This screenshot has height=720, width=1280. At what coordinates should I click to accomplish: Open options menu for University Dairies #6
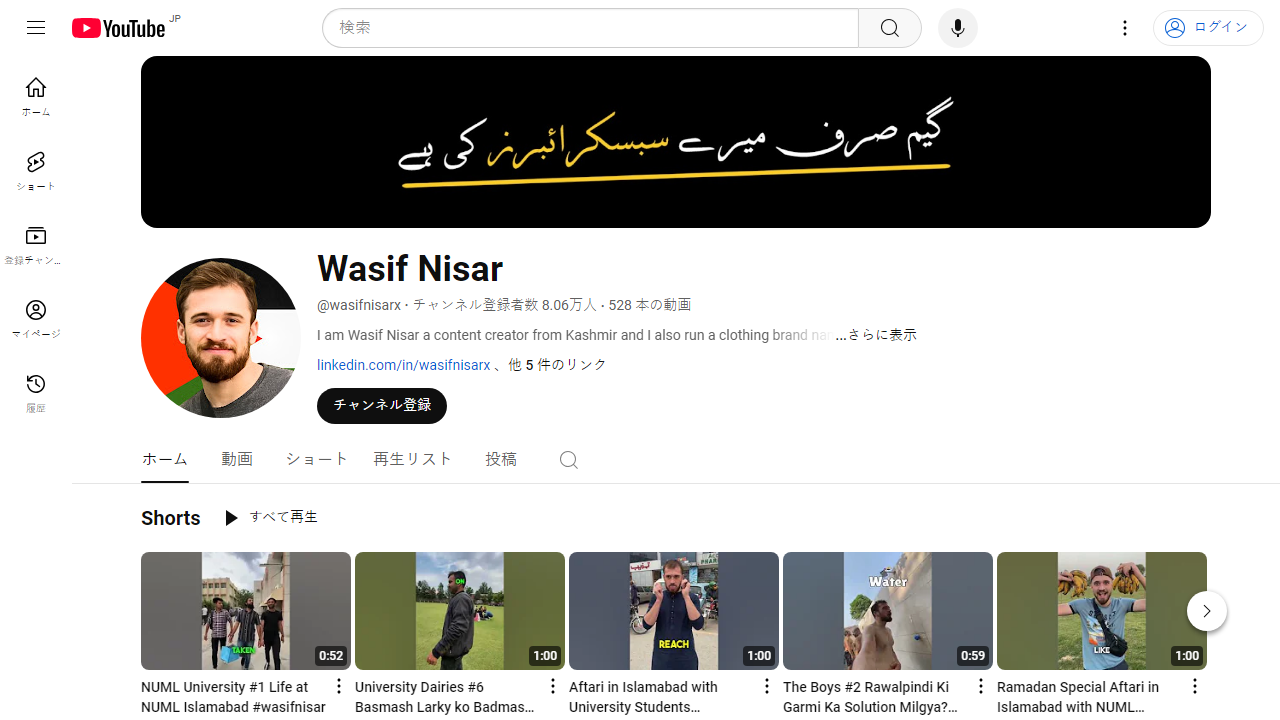[x=553, y=686]
